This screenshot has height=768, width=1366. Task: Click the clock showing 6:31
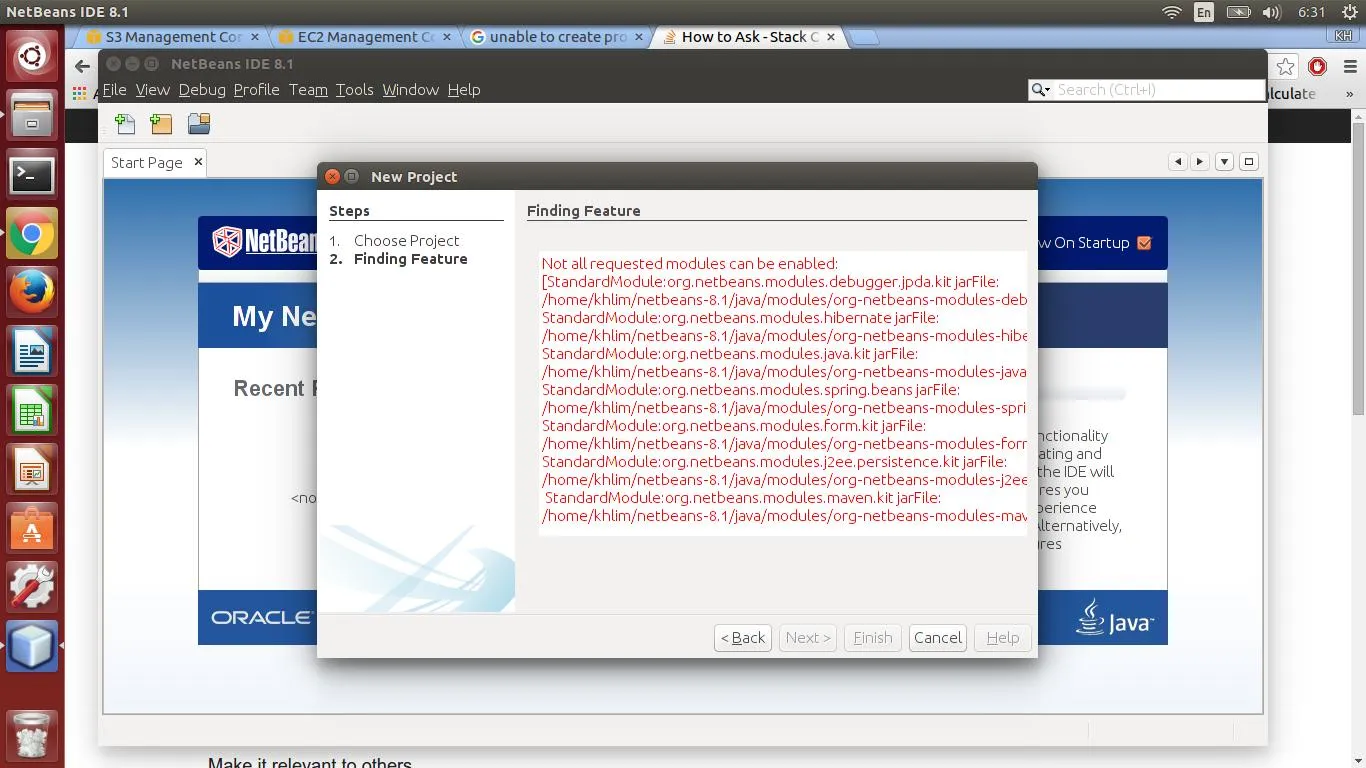pos(1311,12)
